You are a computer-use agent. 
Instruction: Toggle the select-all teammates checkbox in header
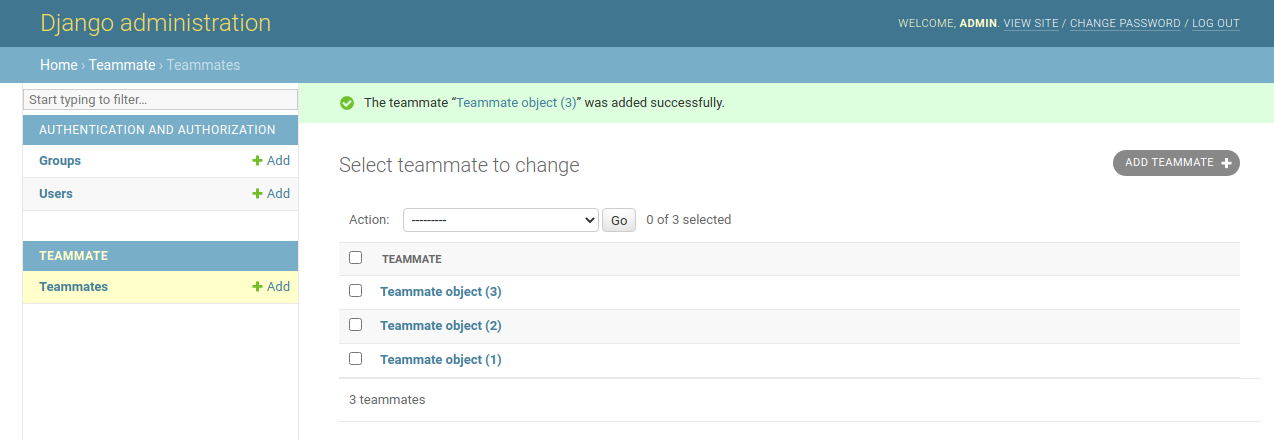[355, 258]
